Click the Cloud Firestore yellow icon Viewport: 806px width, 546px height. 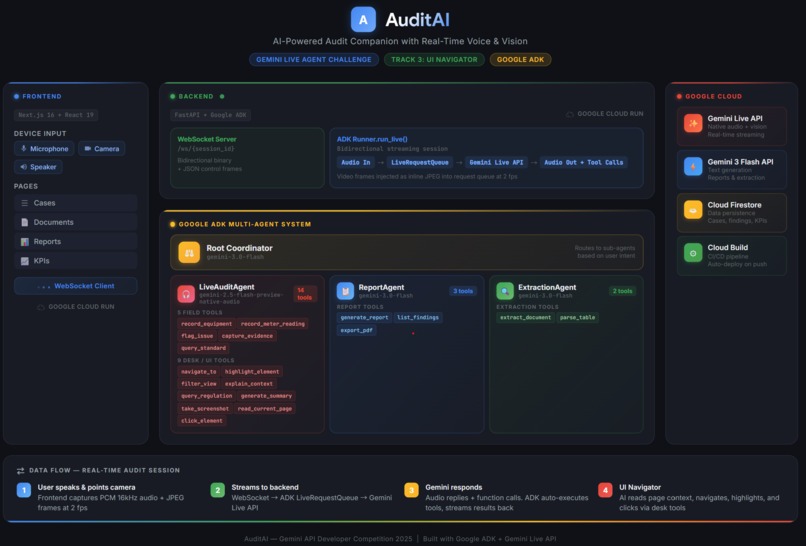693,210
